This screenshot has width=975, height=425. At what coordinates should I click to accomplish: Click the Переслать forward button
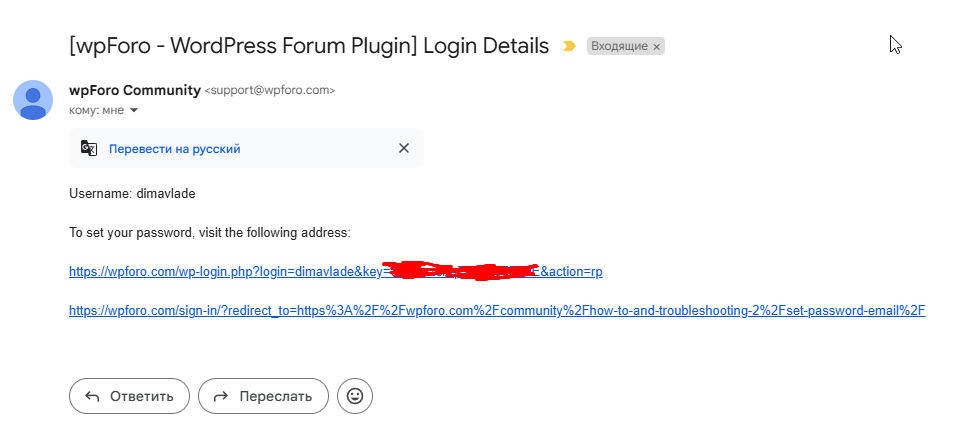pyautogui.click(x=263, y=396)
